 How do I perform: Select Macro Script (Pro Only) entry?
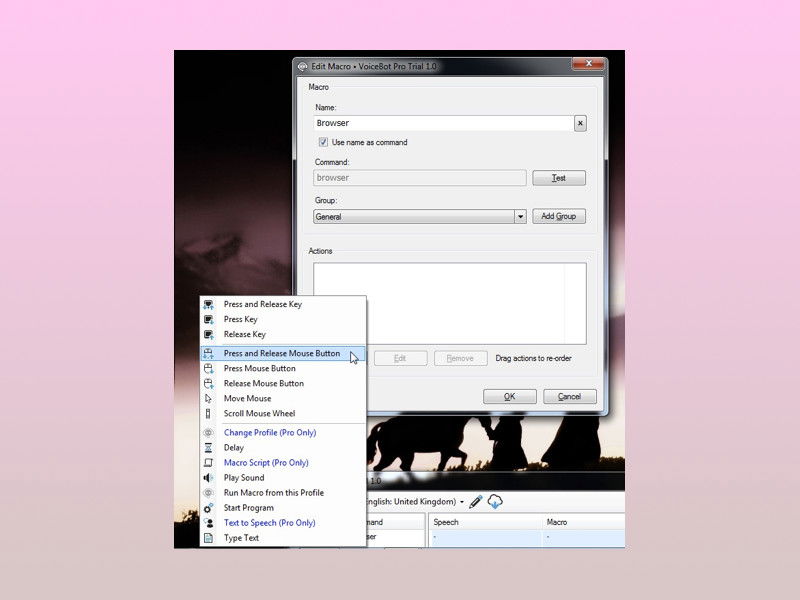283,463
